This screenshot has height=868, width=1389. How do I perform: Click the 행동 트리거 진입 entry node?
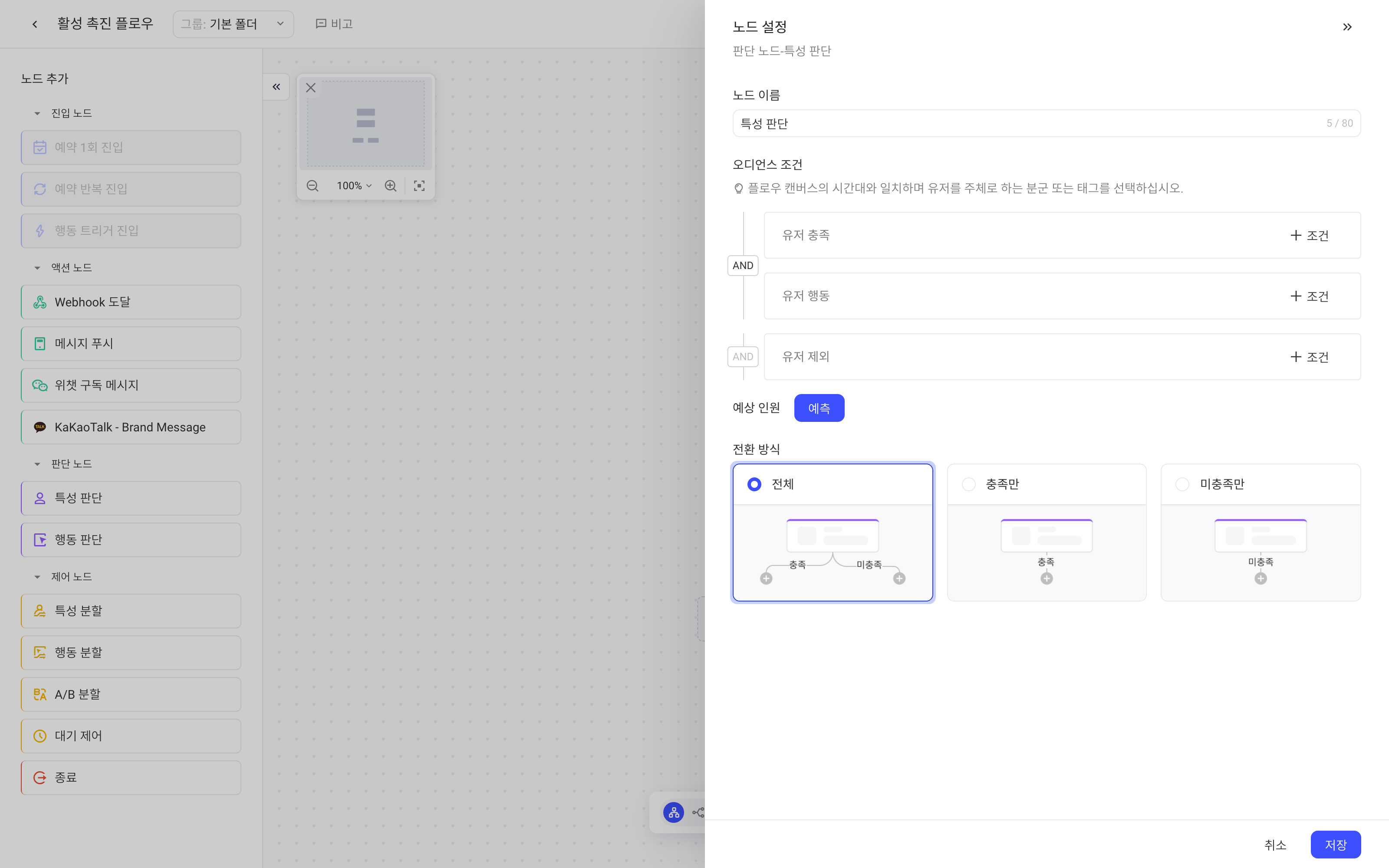point(131,231)
